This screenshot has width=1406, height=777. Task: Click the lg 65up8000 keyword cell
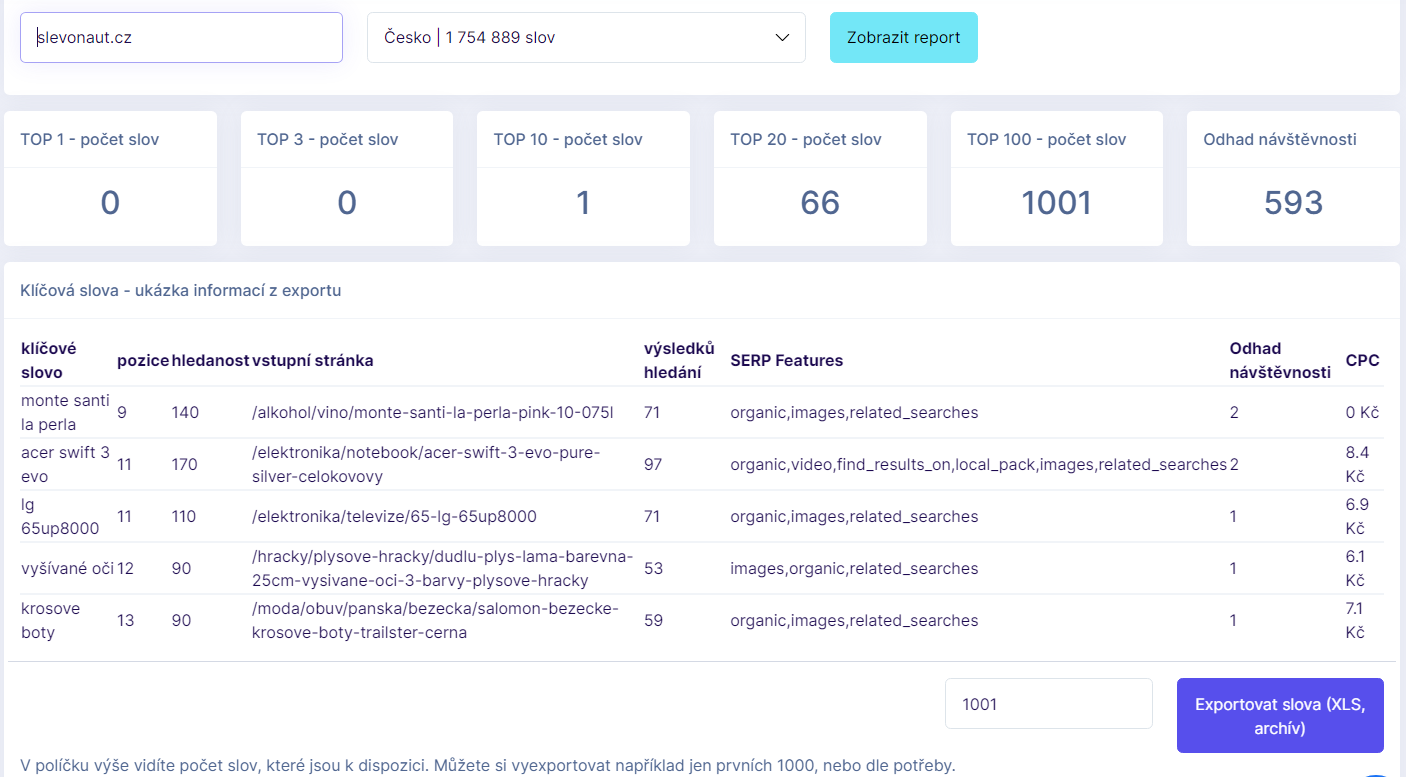coord(60,516)
